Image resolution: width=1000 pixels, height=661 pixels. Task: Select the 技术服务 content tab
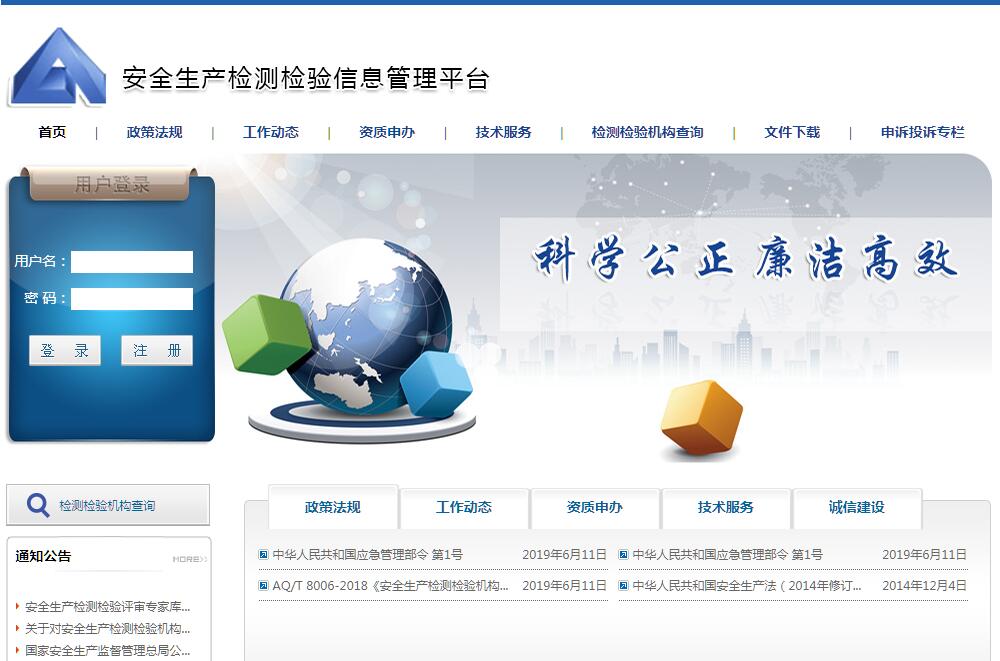pos(725,507)
